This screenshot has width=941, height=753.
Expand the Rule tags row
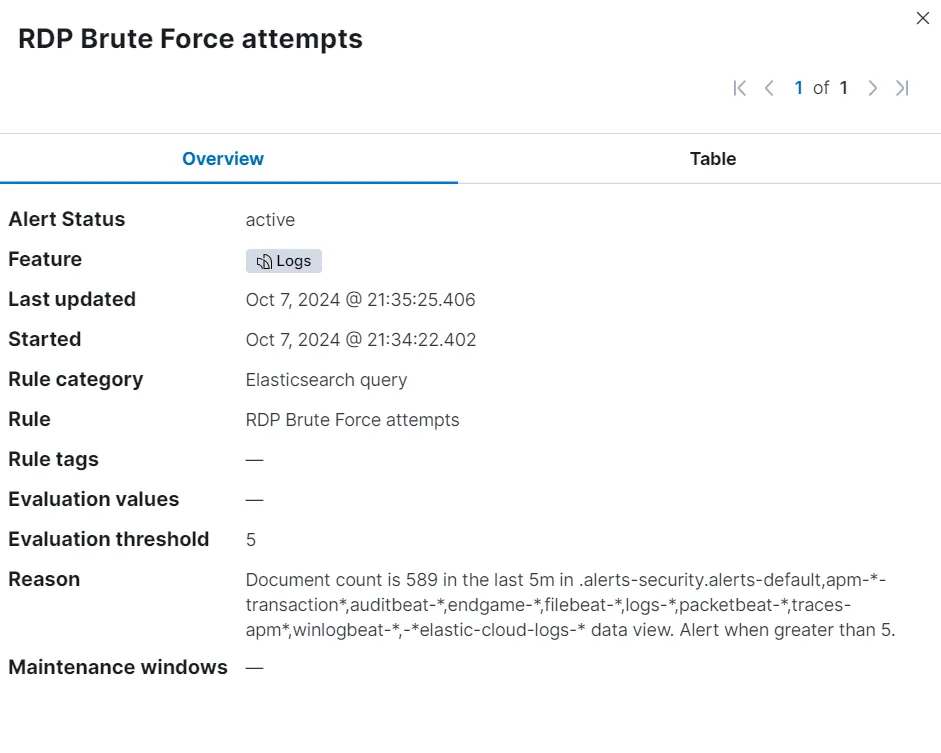254,460
